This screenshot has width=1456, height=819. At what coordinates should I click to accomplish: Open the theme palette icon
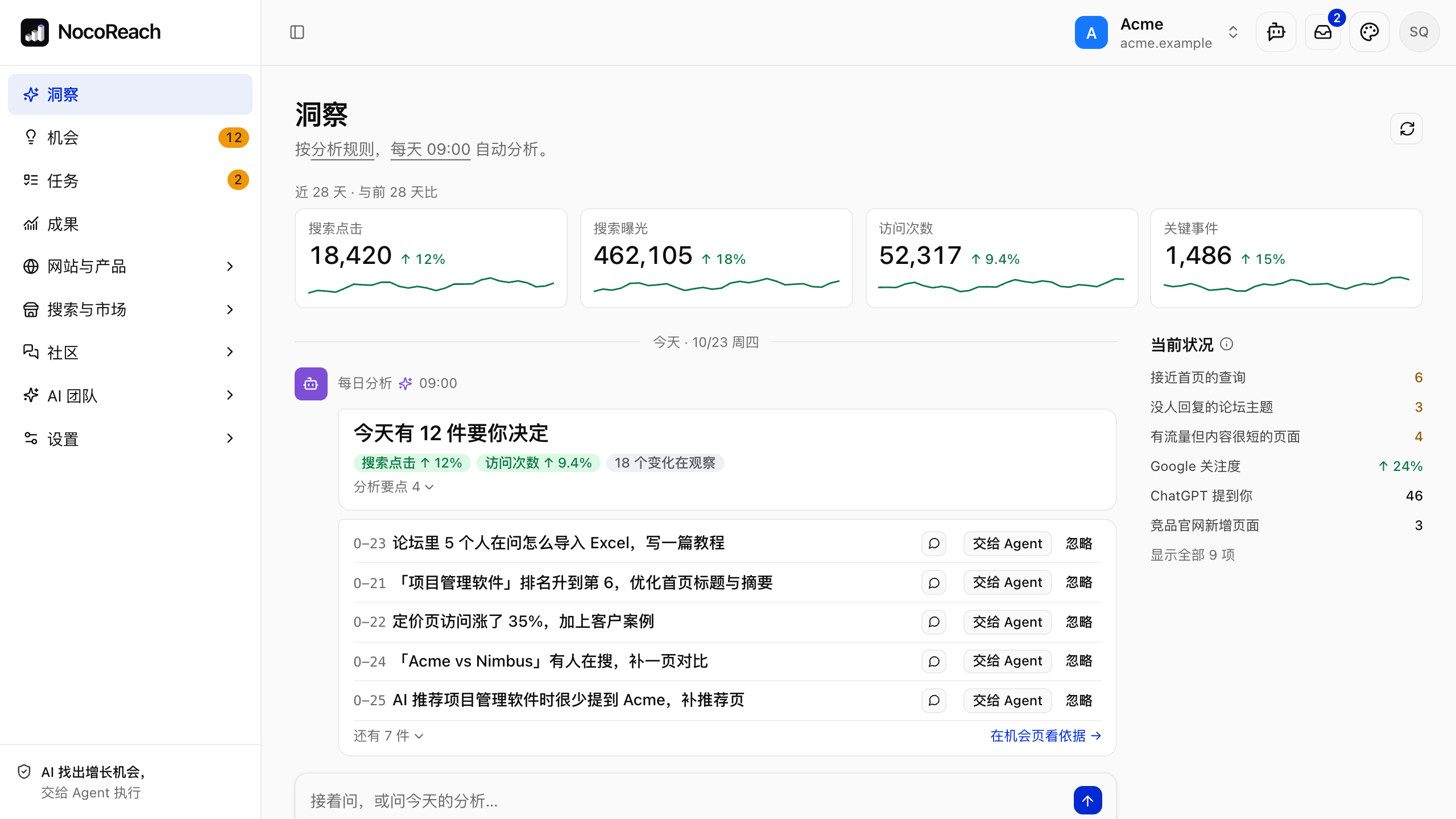[x=1370, y=32]
